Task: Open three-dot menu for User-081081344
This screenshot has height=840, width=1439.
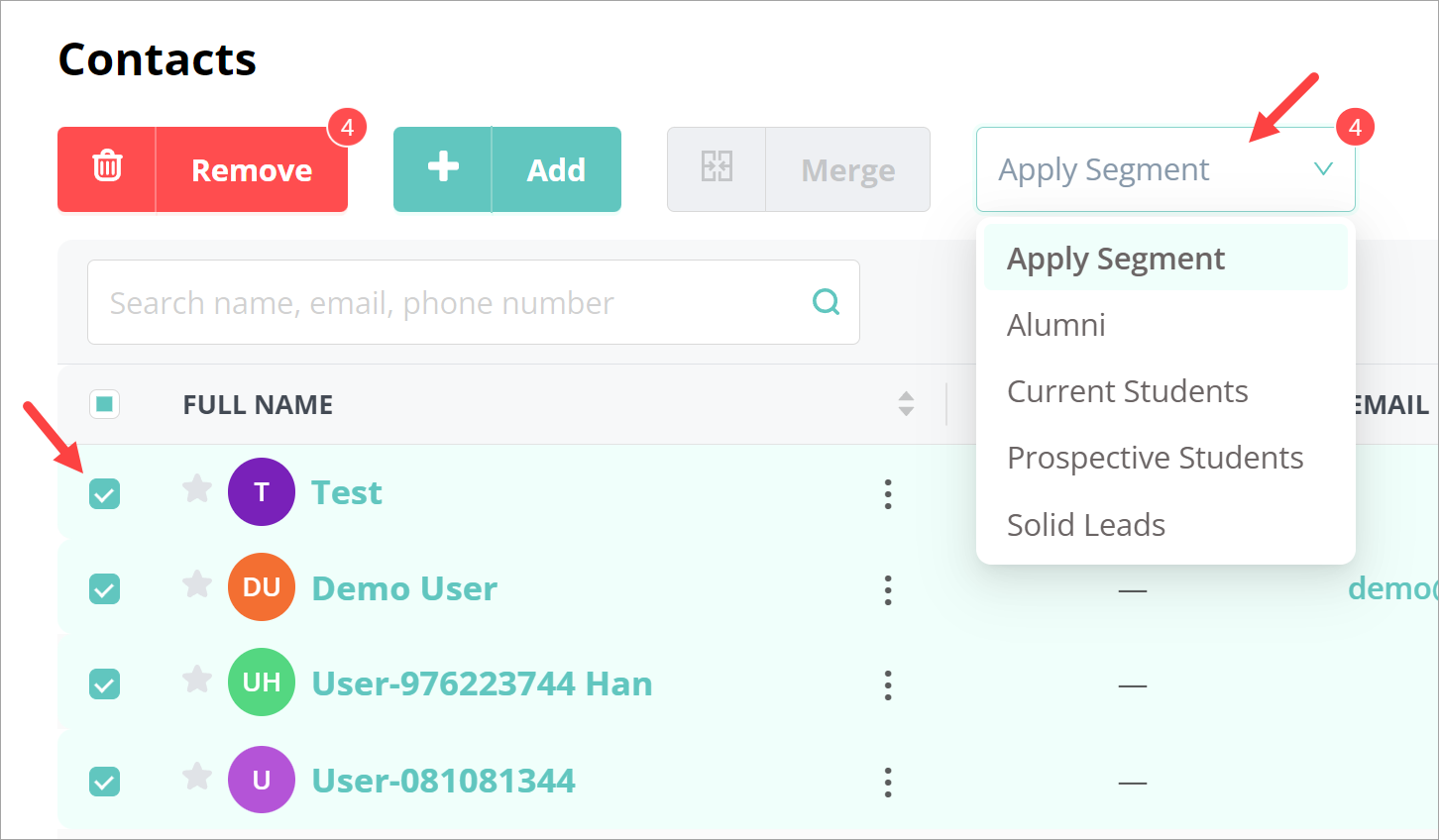Action: coord(888,782)
